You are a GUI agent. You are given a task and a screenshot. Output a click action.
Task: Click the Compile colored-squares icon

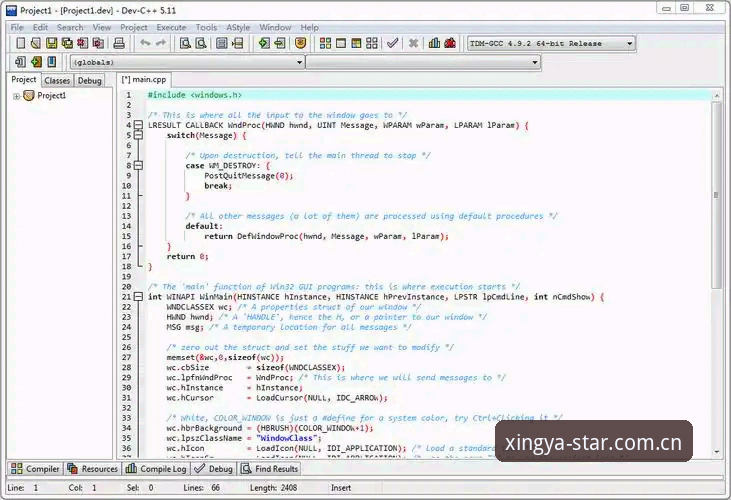(325, 43)
